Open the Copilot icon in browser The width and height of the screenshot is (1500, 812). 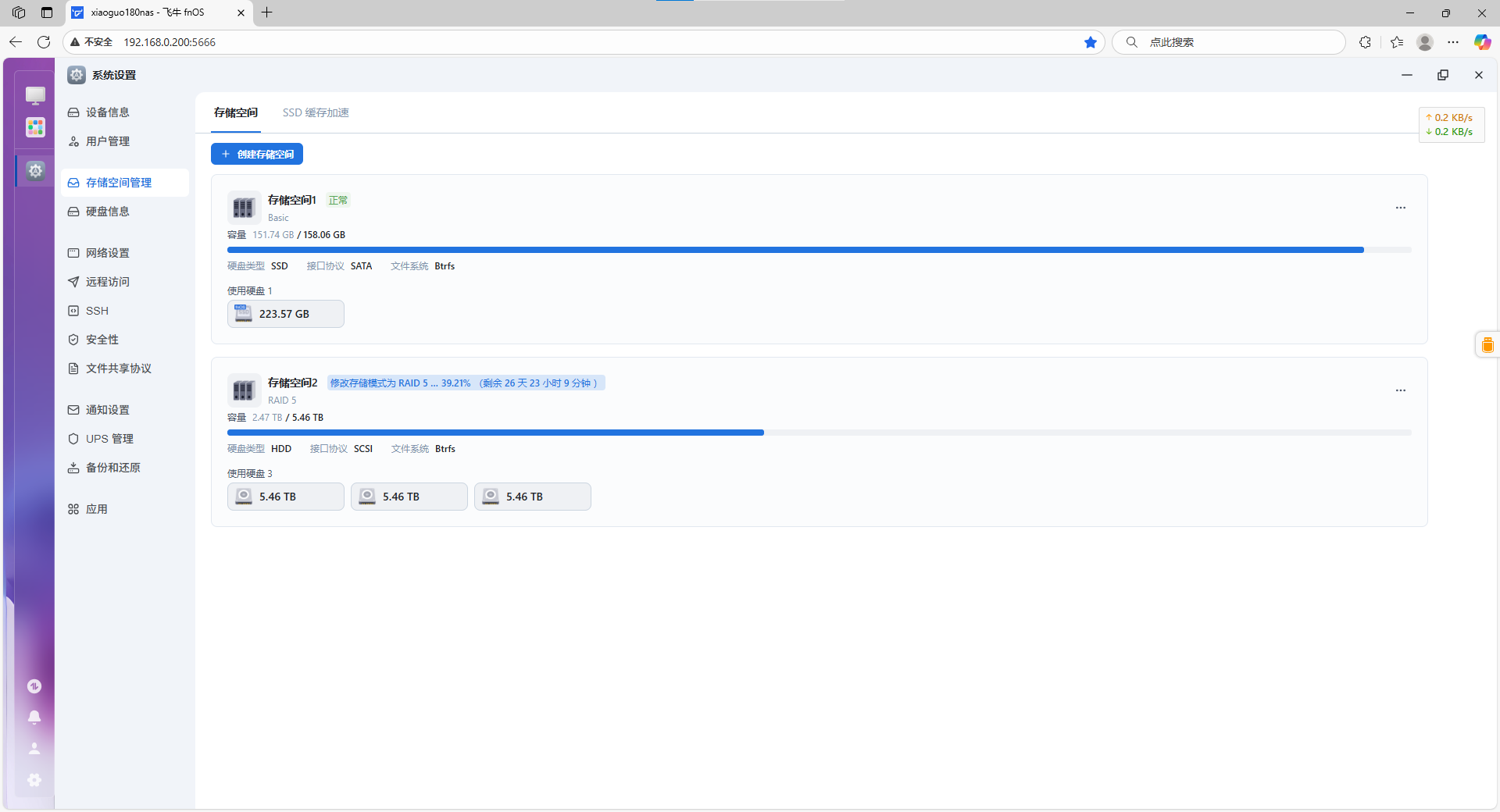coord(1482,42)
